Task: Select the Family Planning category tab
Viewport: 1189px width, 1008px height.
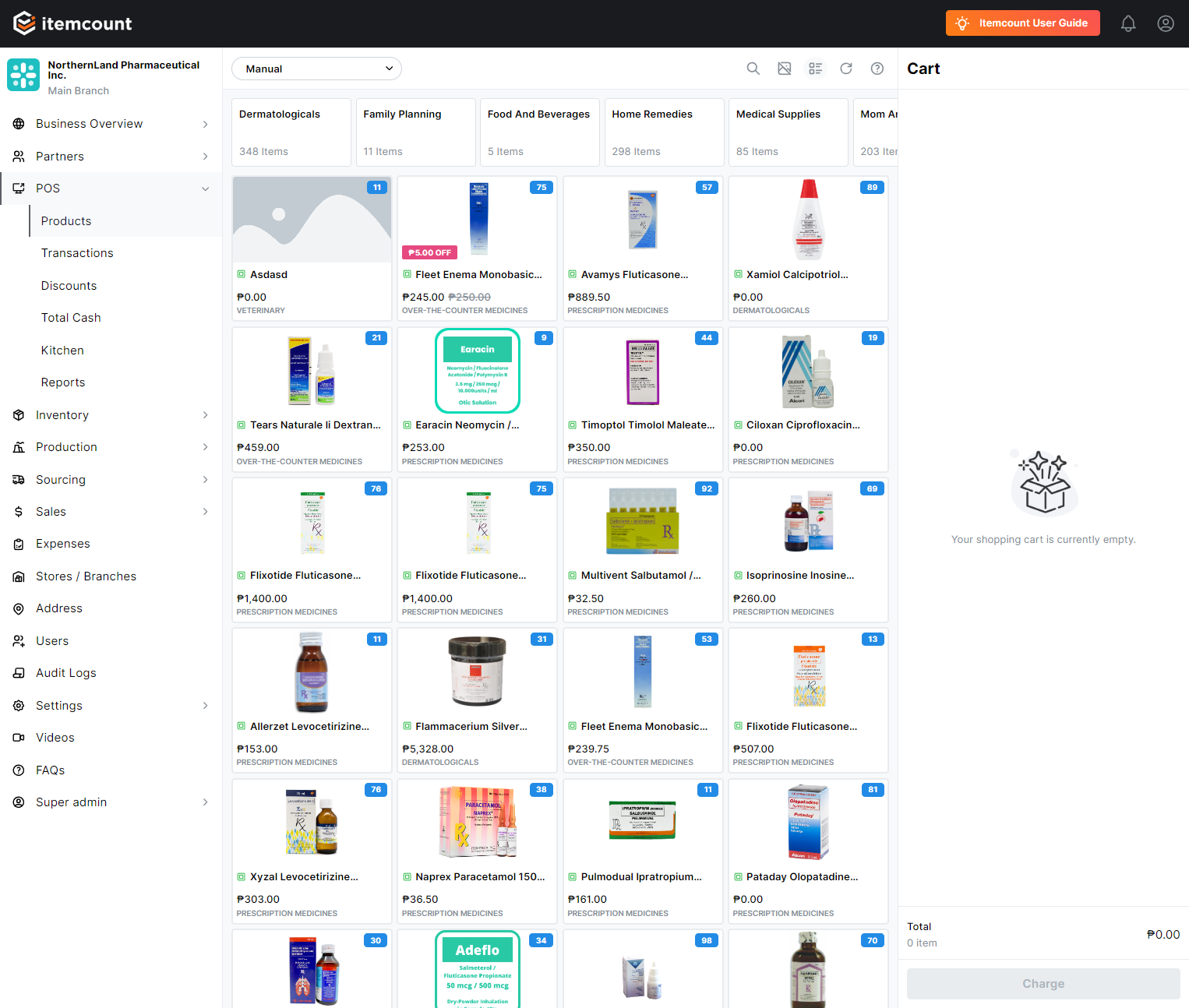Action: coord(415,132)
